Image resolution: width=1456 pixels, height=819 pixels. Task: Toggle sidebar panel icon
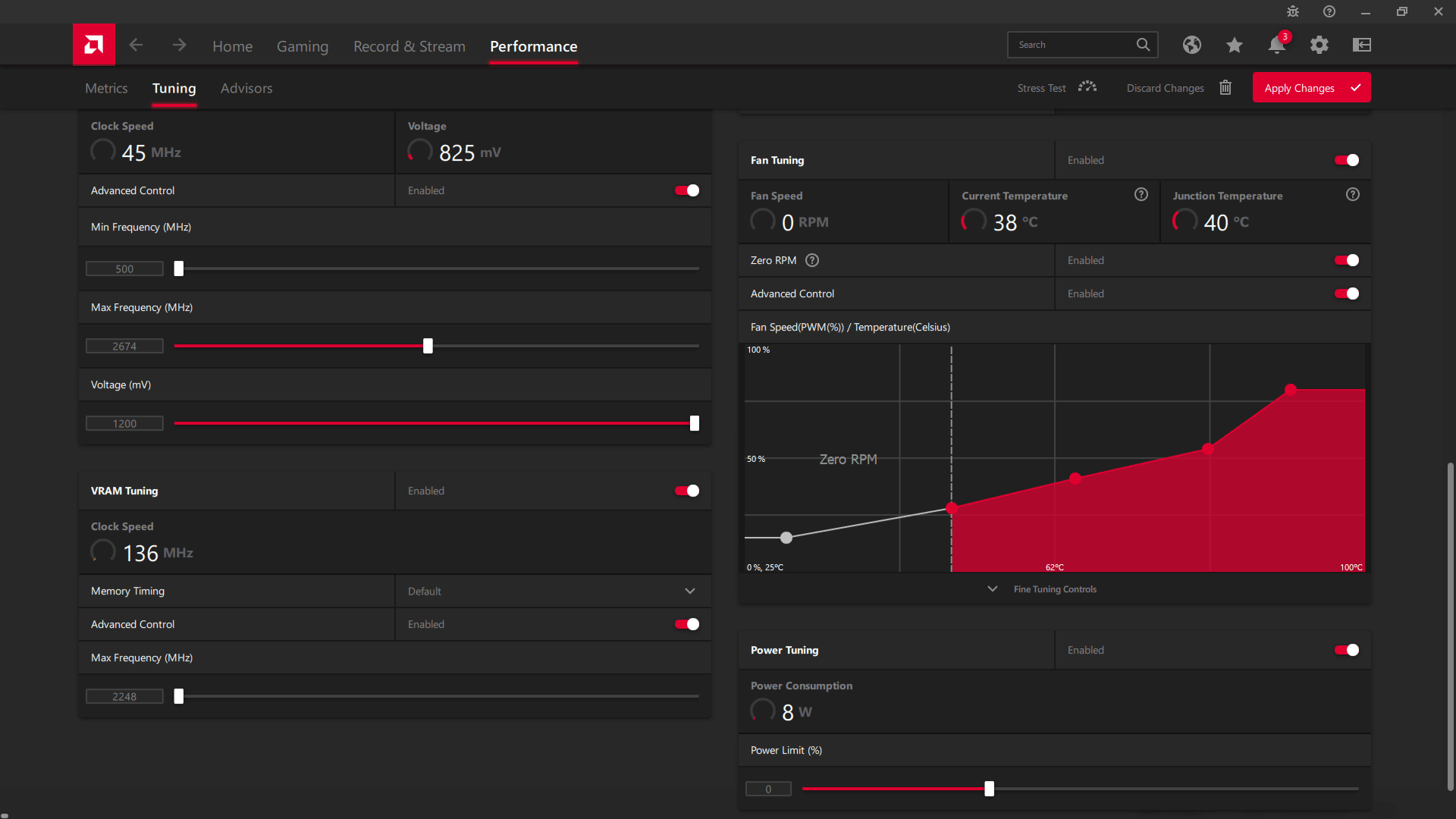pos(1362,45)
